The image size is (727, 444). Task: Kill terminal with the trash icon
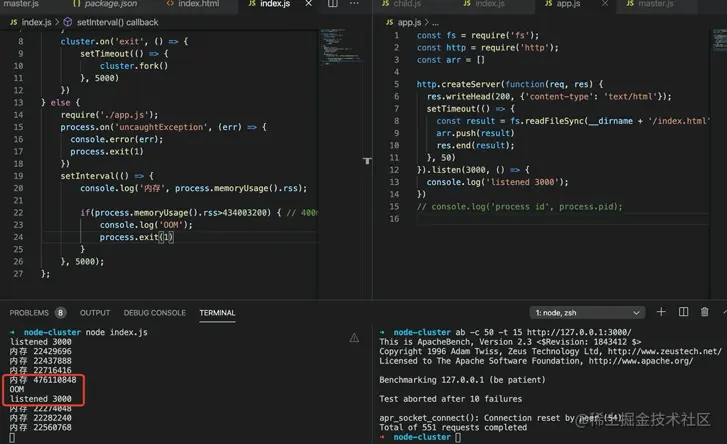click(x=704, y=312)
